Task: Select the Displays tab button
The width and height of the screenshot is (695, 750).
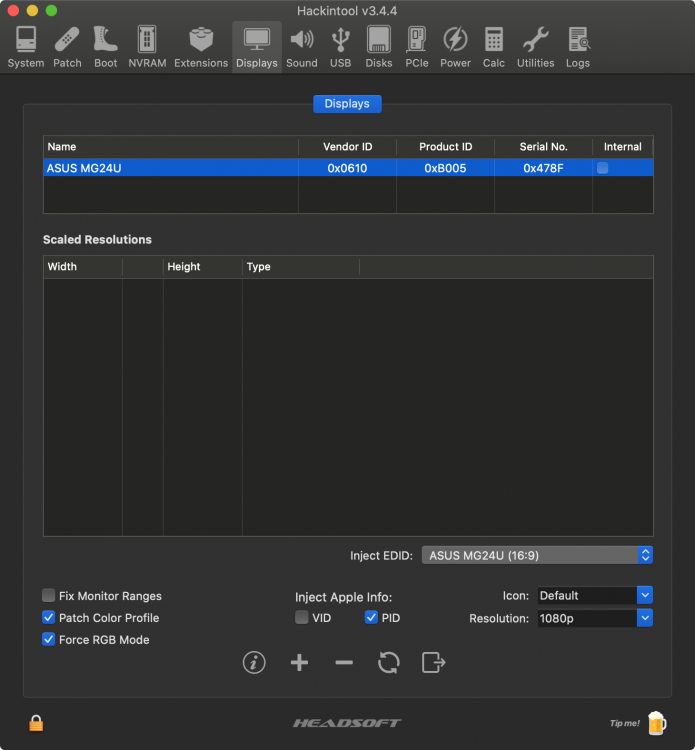Action: coord(347,104)
